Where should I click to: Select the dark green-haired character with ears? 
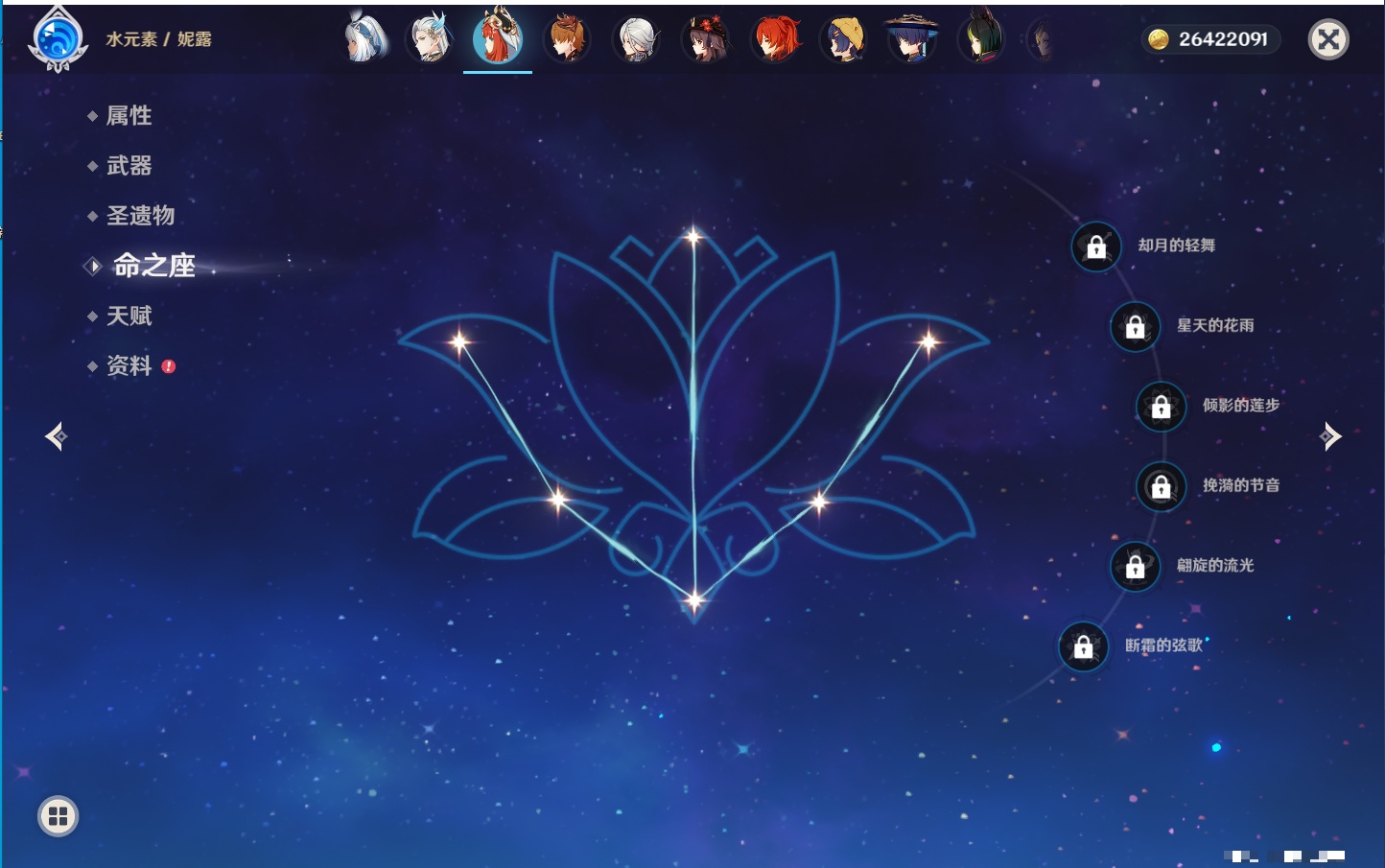point(981,39)
